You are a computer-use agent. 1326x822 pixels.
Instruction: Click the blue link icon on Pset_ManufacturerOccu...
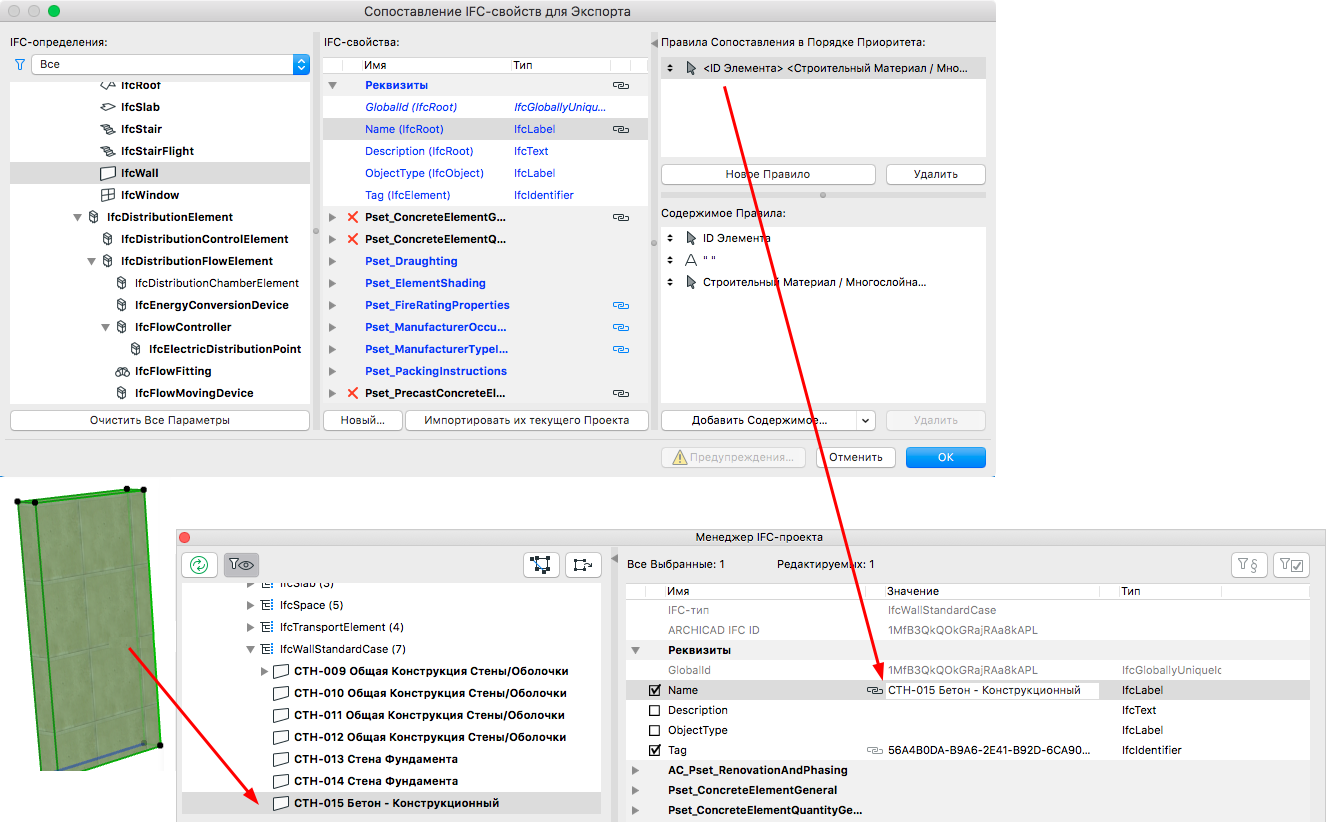pyautogui.click(x=621, y=327)
